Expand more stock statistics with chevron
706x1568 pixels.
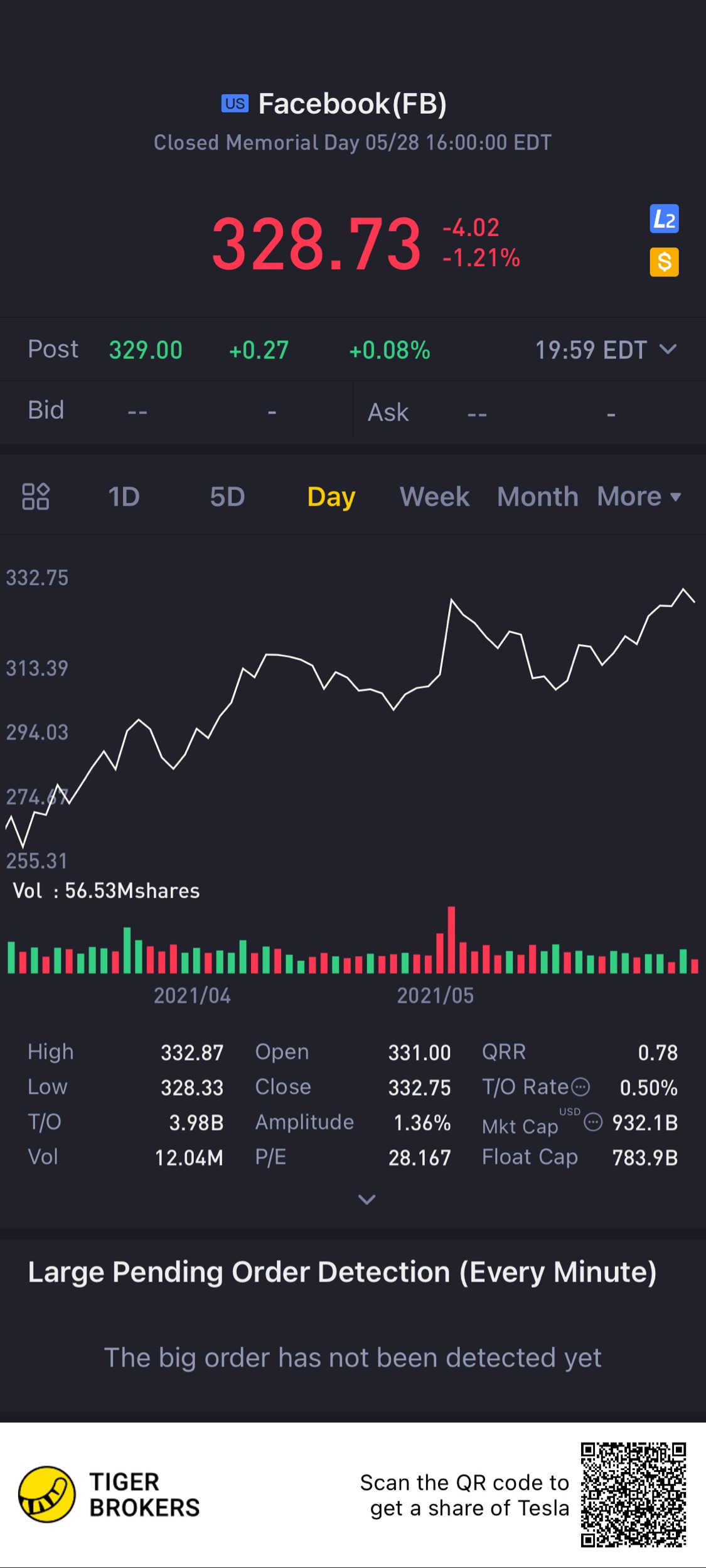click(x=366, y=1199)
